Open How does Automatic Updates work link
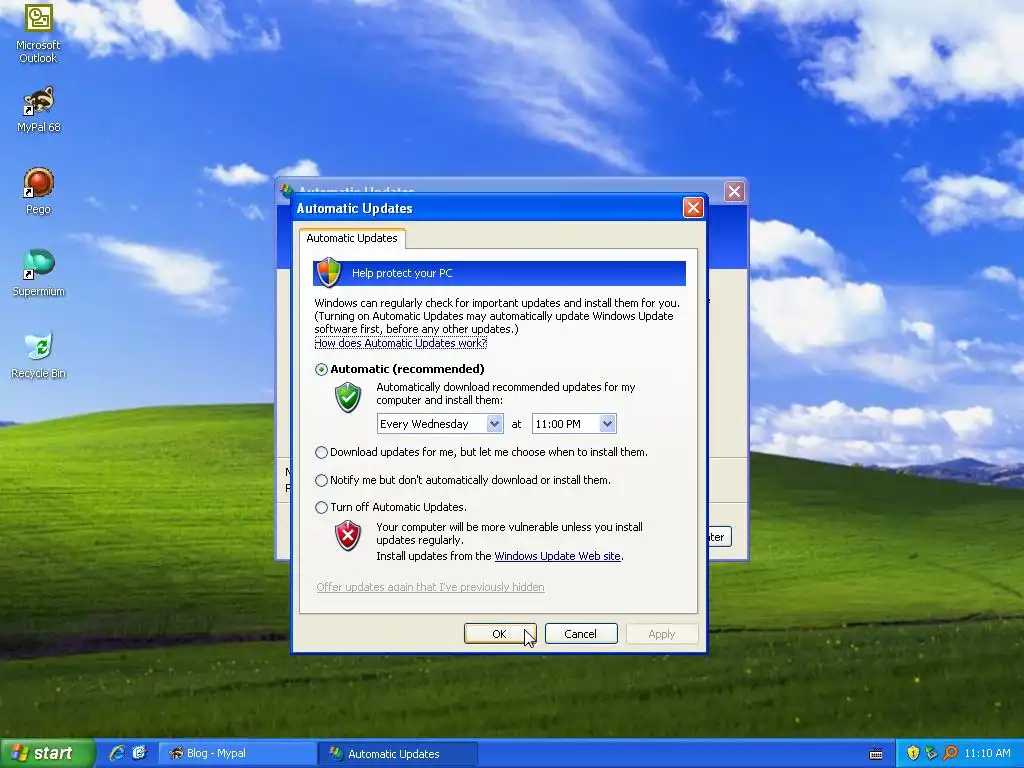 tap(400, 343)
